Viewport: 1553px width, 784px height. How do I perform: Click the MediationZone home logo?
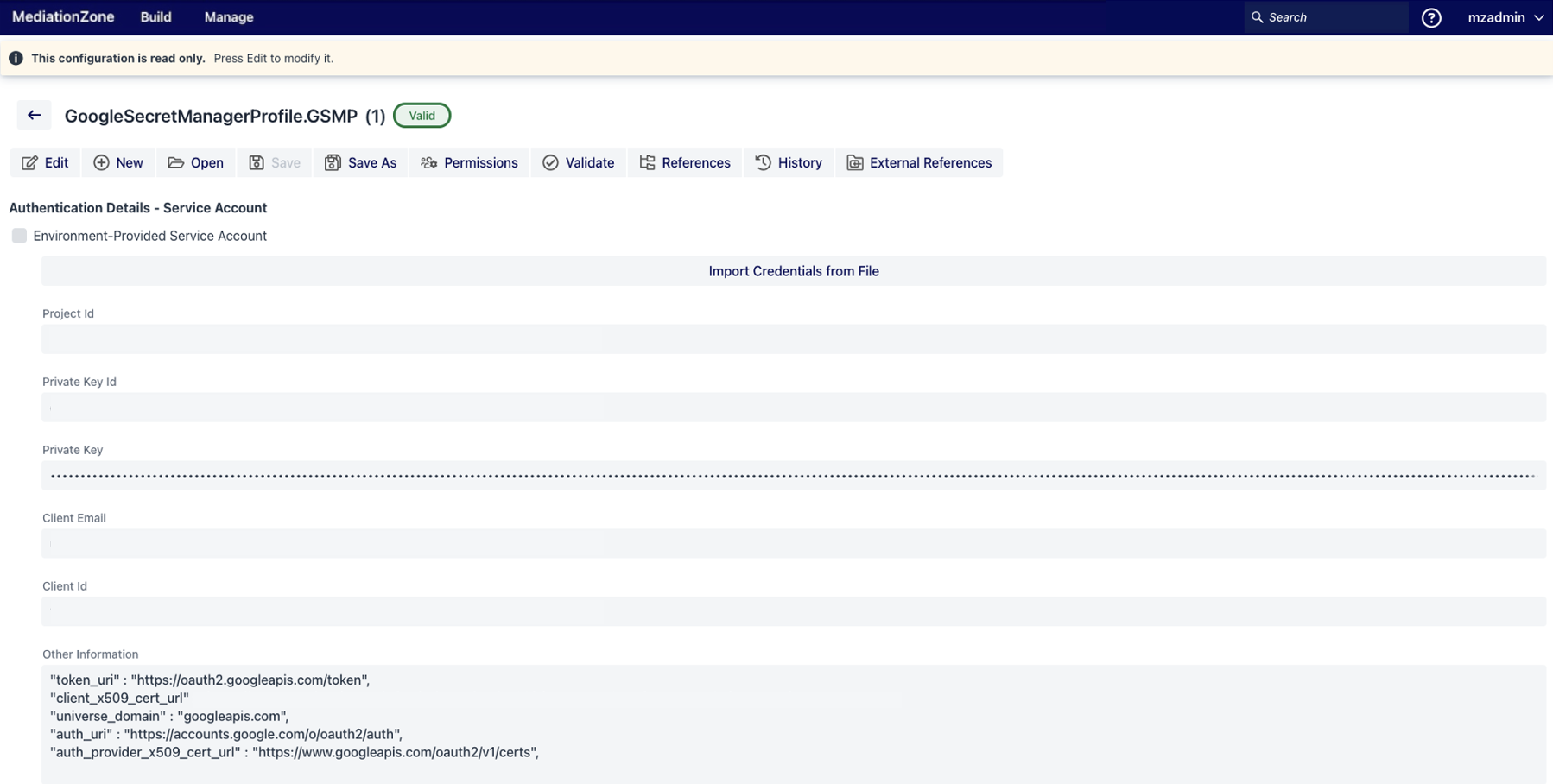(x=62, y=16)
